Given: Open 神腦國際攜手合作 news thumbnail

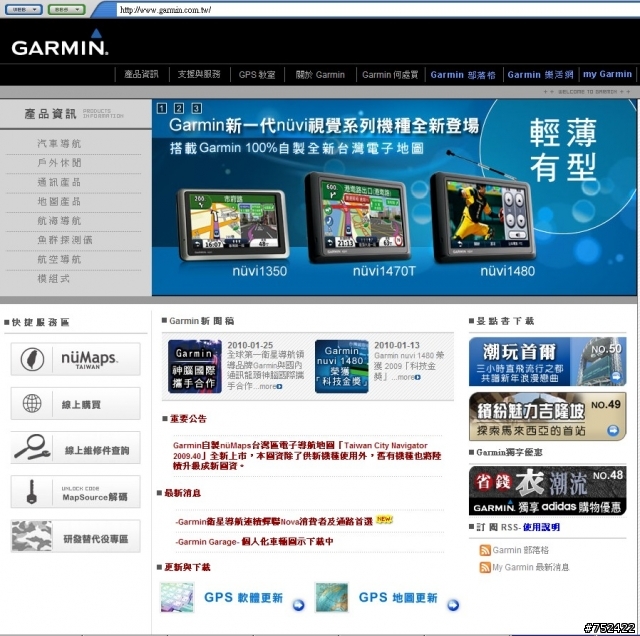Looking at the screenshot, I should 195,367.
